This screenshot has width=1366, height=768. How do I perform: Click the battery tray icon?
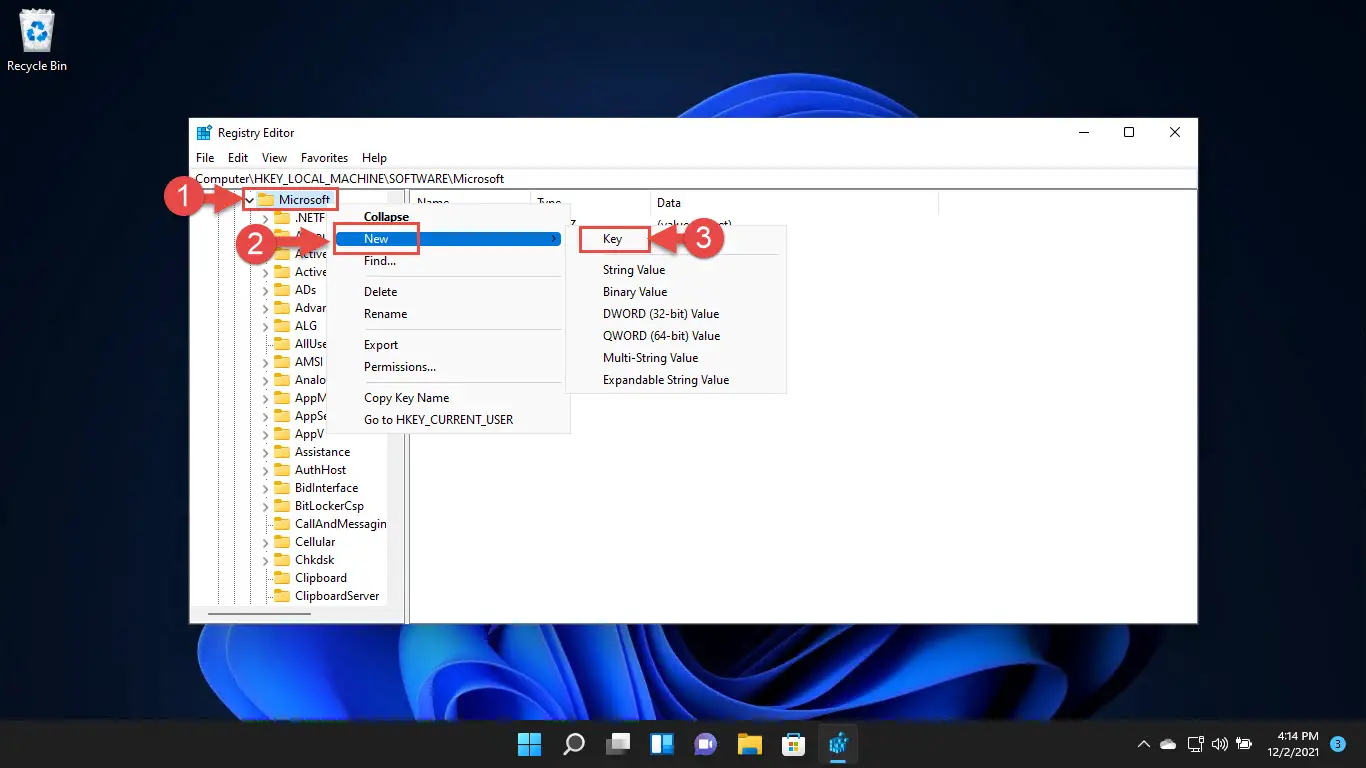pyautogui.click(x=1244, y=744)
